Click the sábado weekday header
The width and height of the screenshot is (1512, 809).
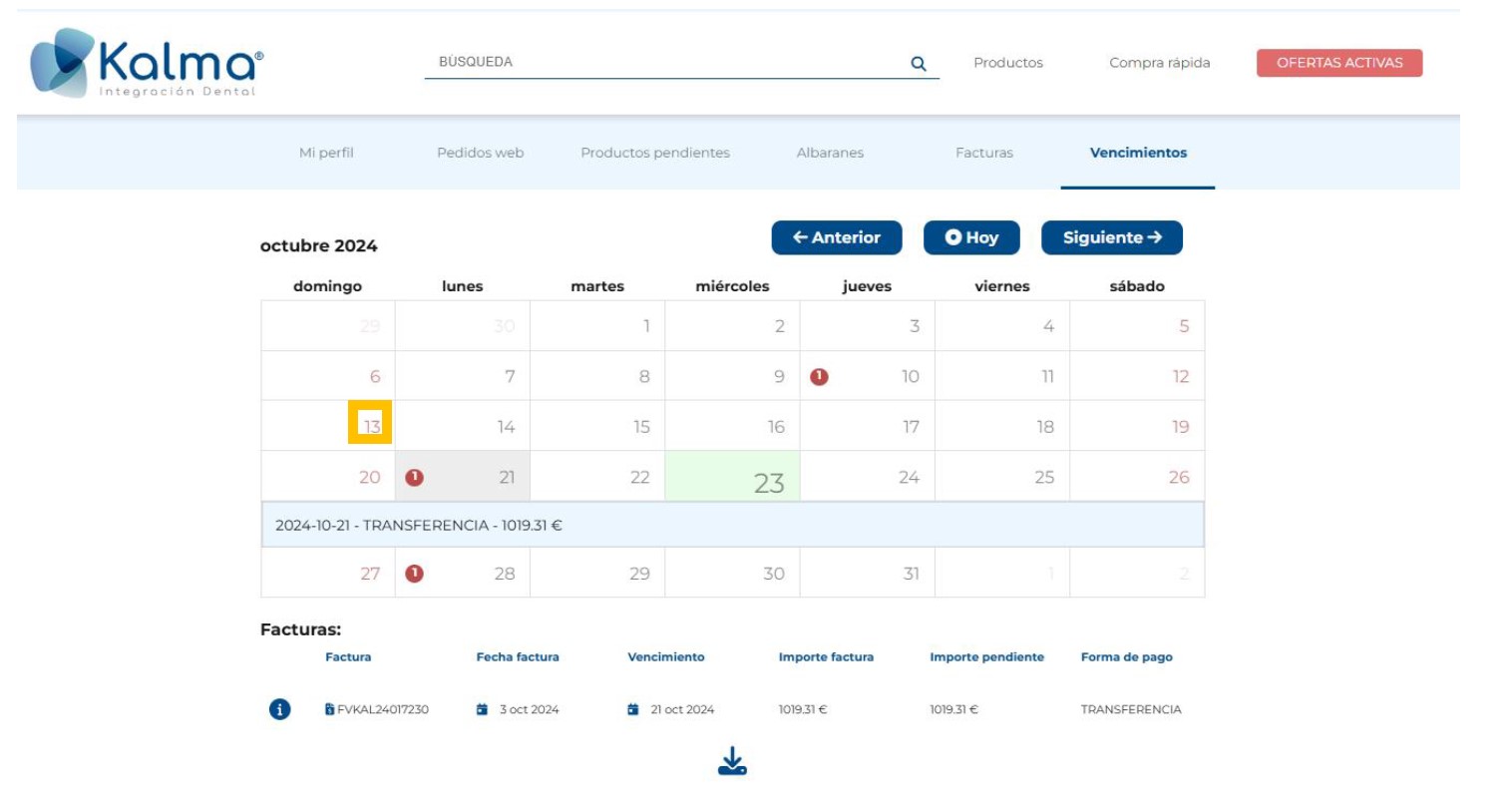[x=1137, y=286]
